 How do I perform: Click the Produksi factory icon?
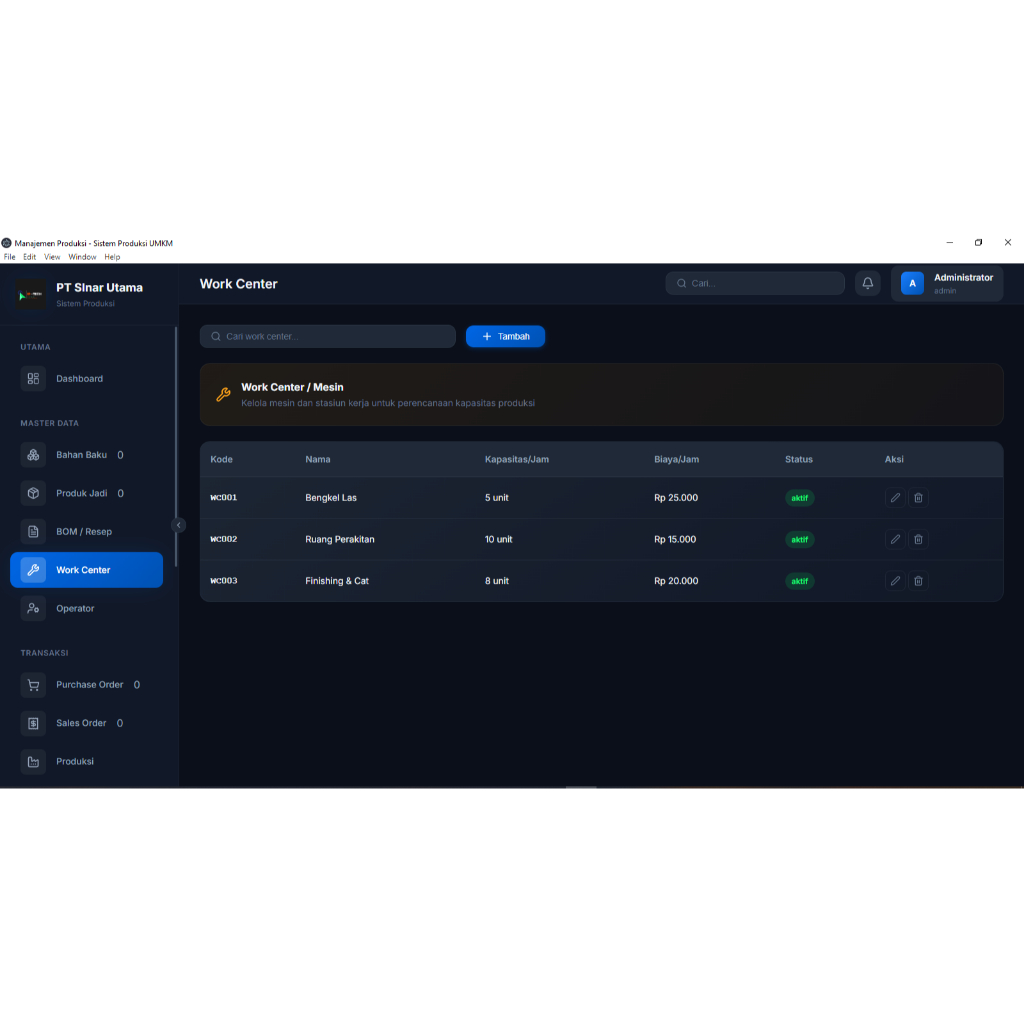point(33,761)
